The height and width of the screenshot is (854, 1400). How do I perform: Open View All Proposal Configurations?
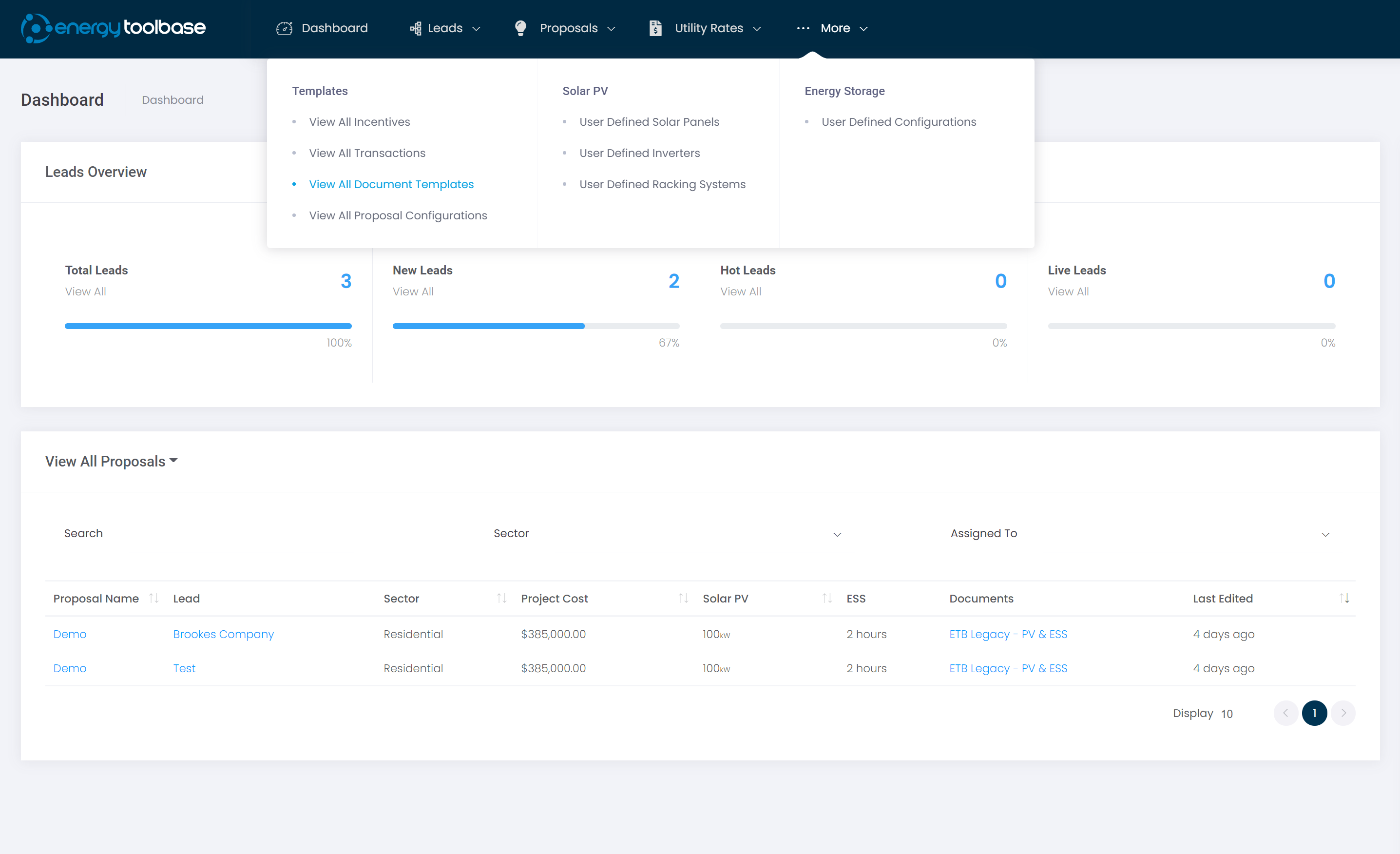pos(398,215)
